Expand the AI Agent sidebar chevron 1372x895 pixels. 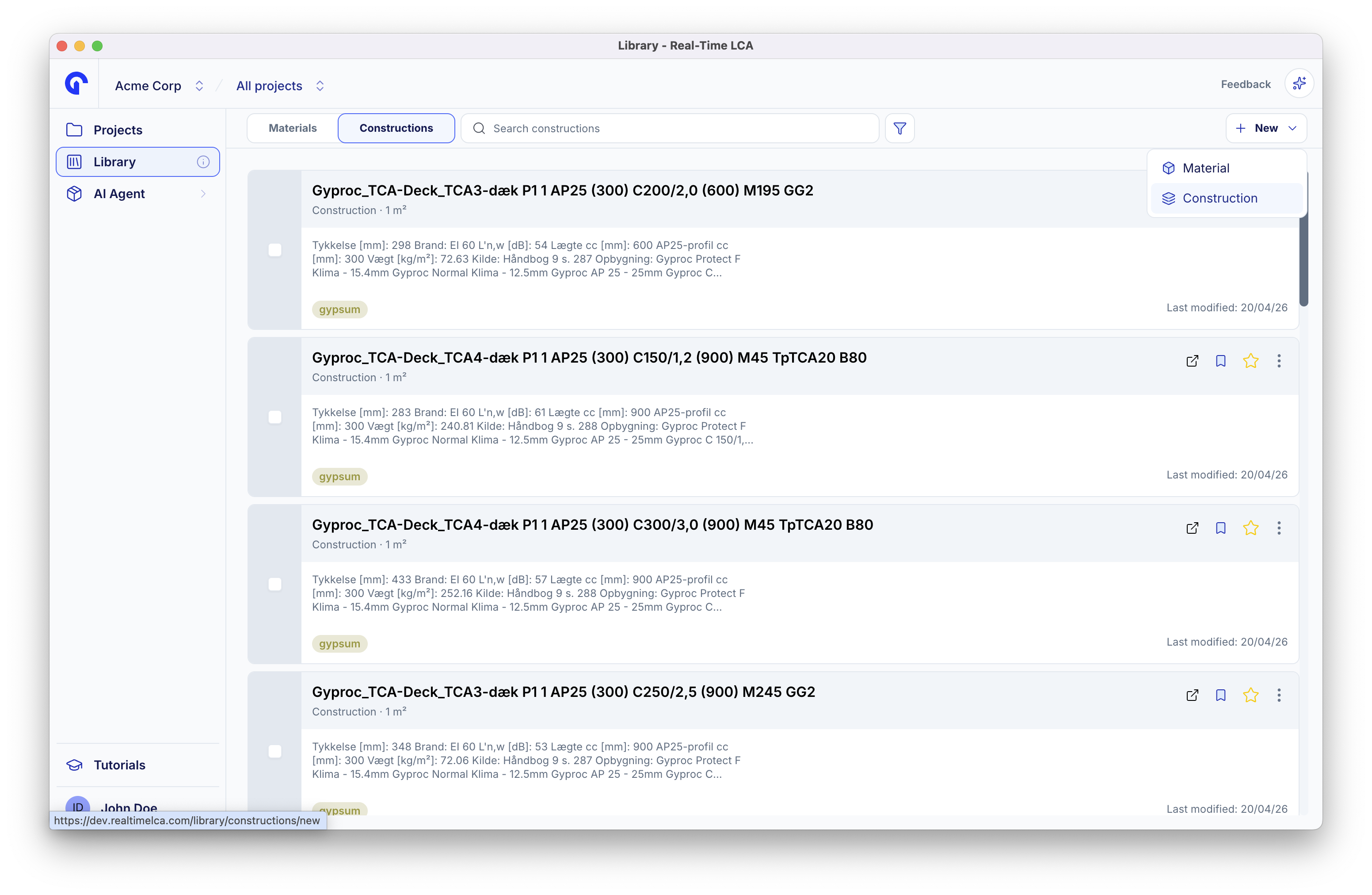coord(203,194)
